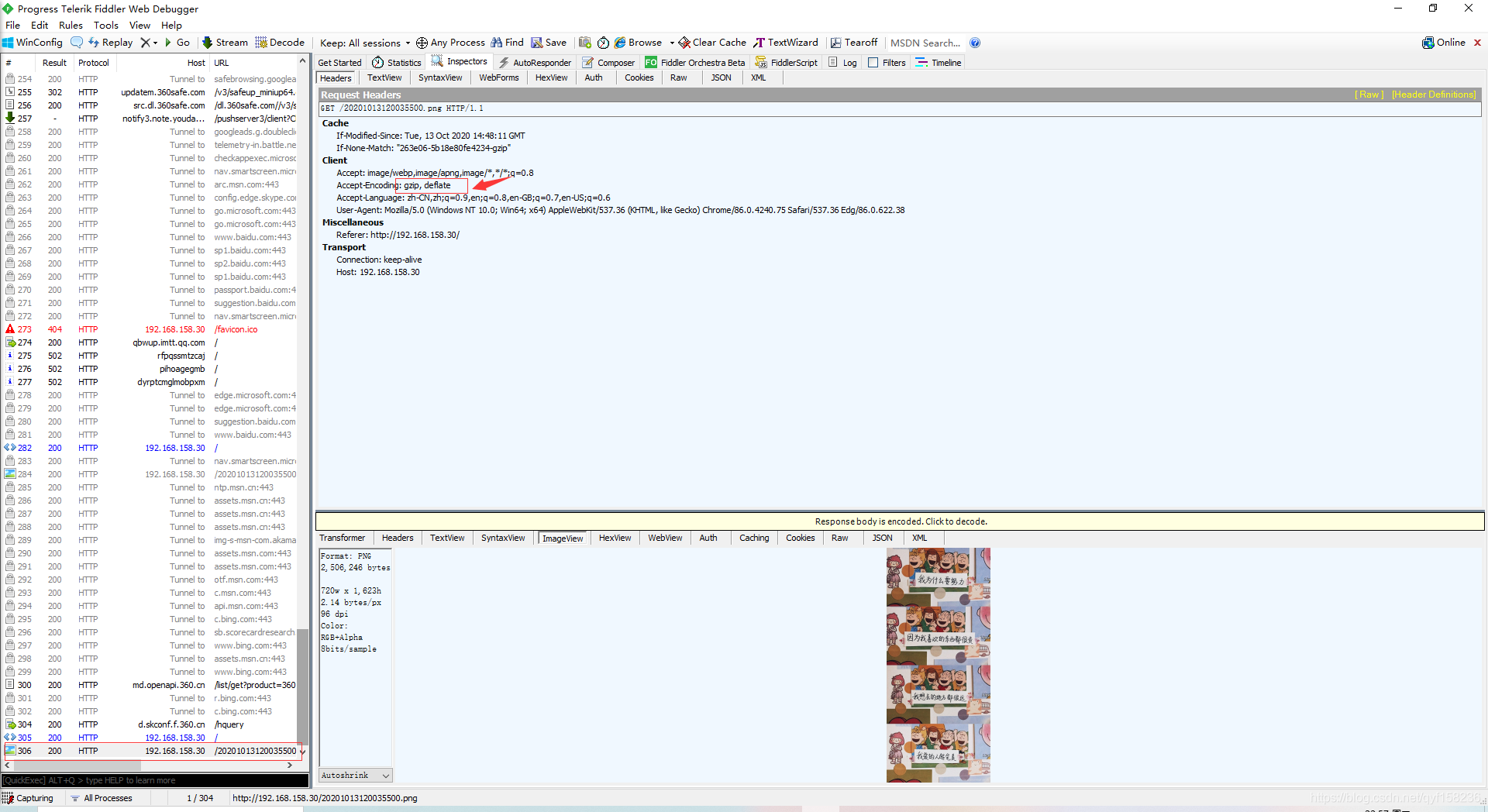Screen dimensions: 1488x812
Task: Select session 255 updatem.360safe.com row
Action: coord(151,92)
